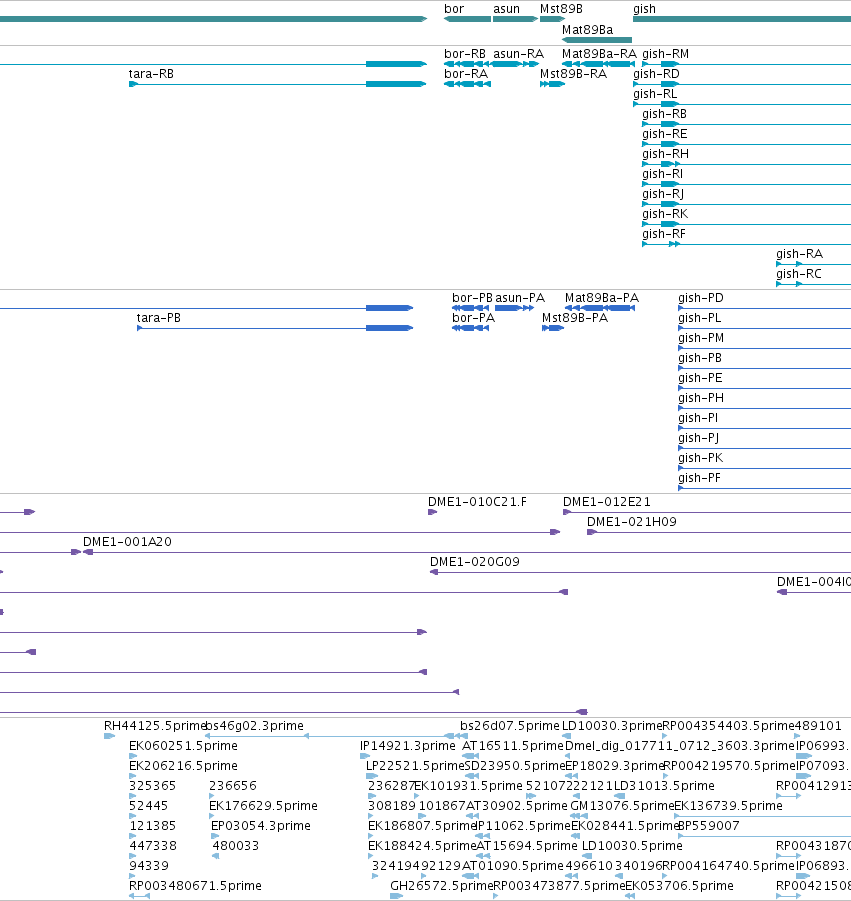Open the Mat89Ba gene label

point(587,29)
